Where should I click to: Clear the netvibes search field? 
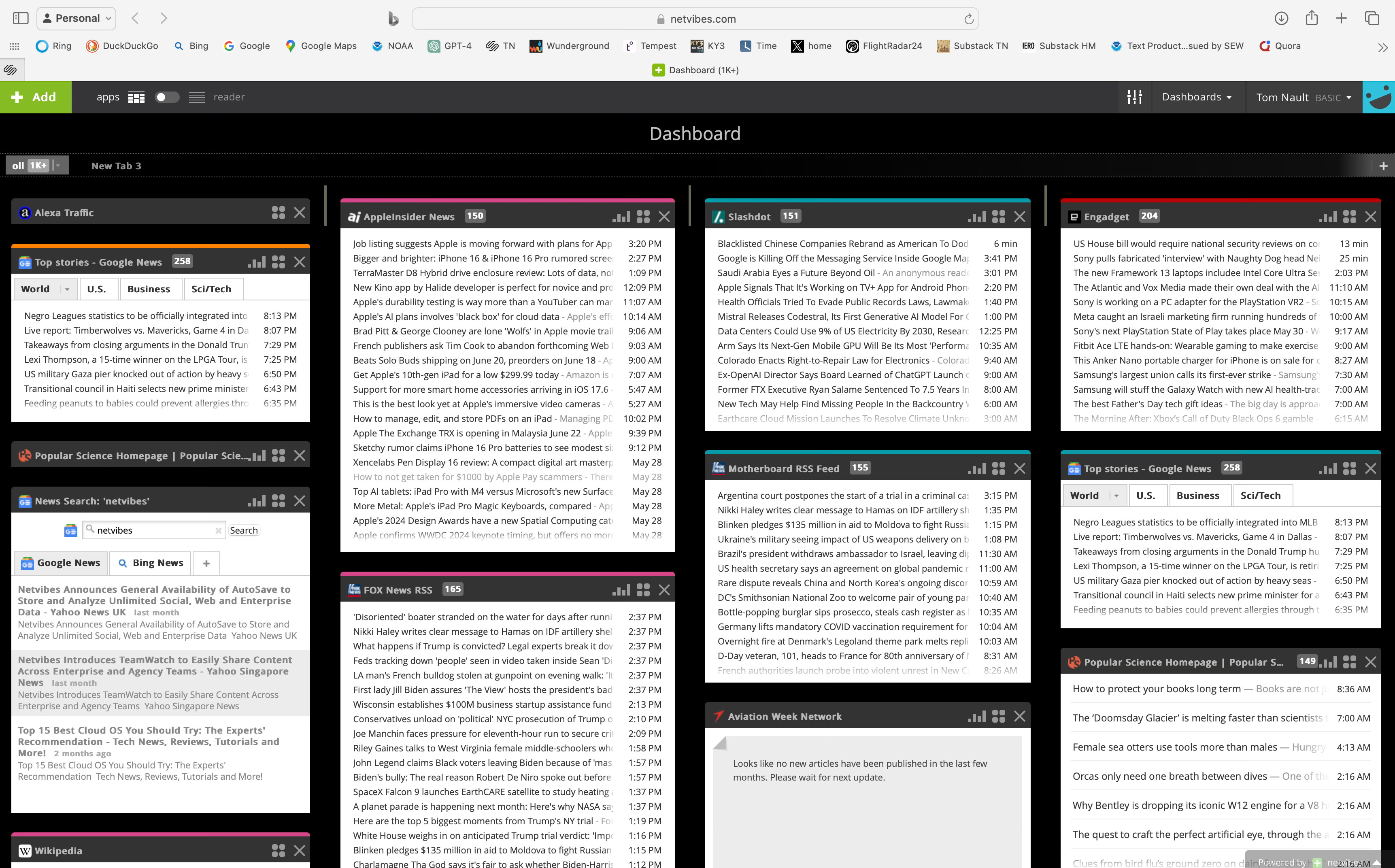click(x=218, y=530)
